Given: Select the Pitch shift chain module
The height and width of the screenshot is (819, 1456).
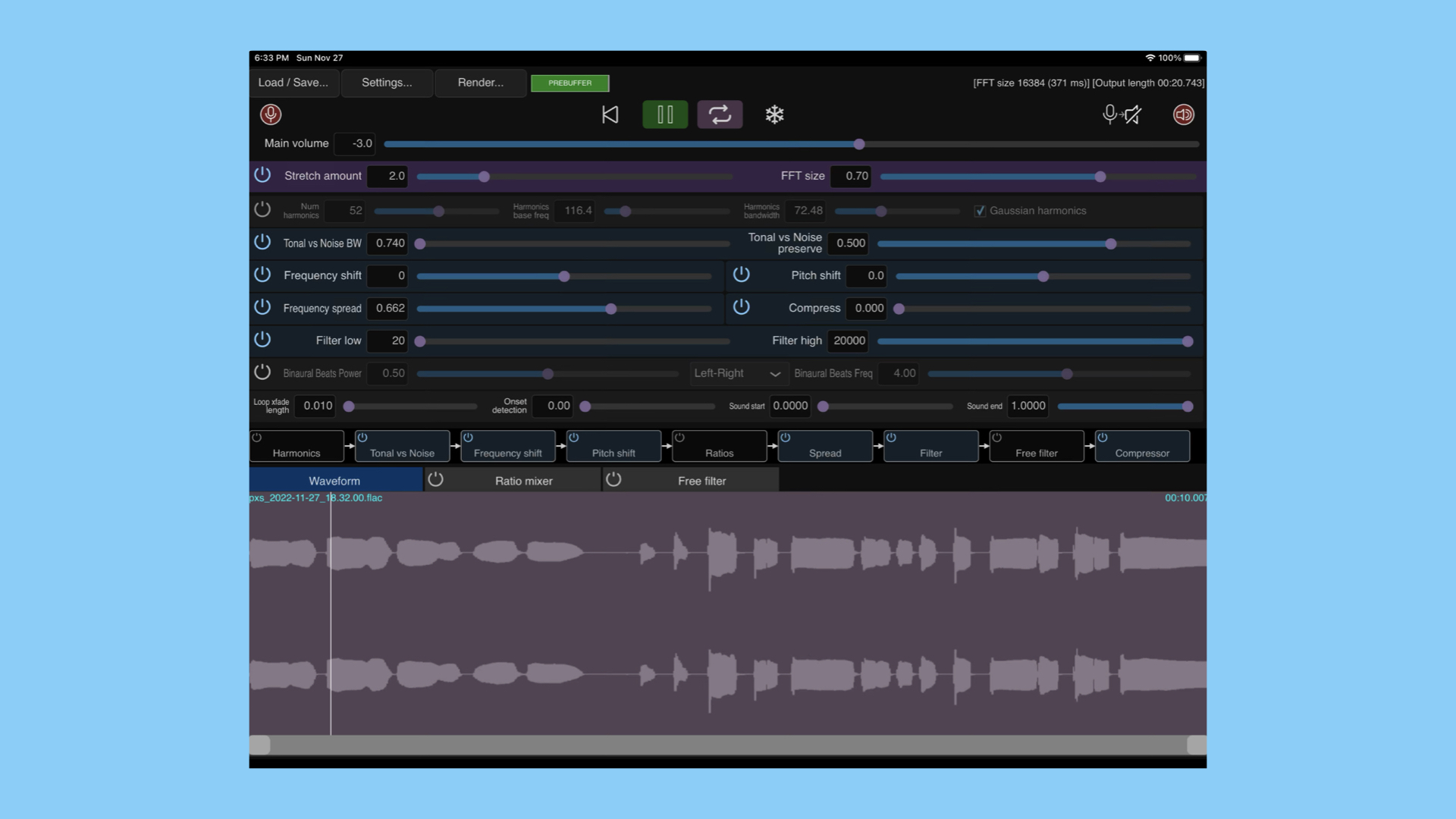Looking at the screenshot, I should click(x=613, y=447).
